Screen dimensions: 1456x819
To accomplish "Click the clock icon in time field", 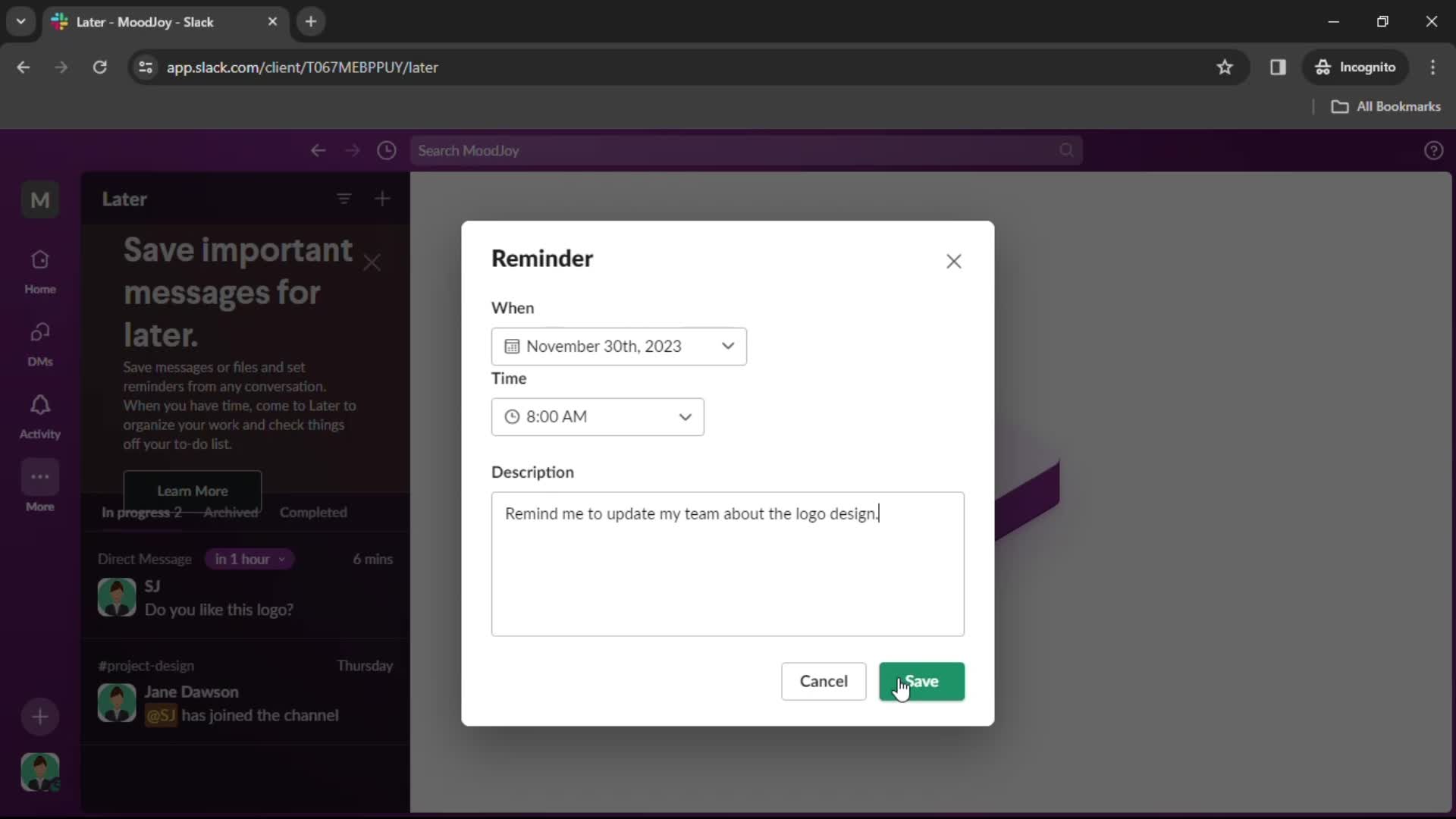I will [512, 417].
